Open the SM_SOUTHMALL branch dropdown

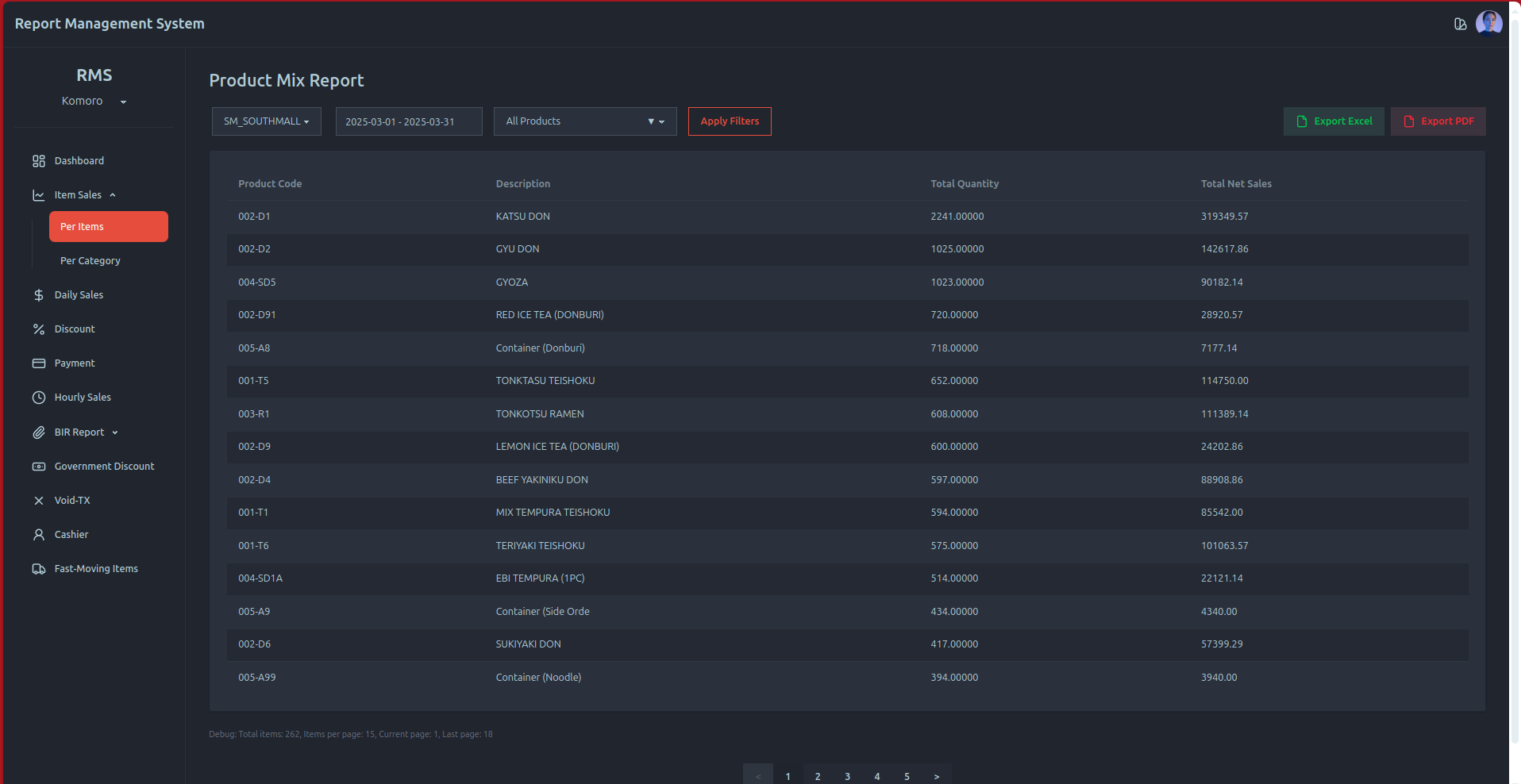pyautogui.click(x=266, y=121)
